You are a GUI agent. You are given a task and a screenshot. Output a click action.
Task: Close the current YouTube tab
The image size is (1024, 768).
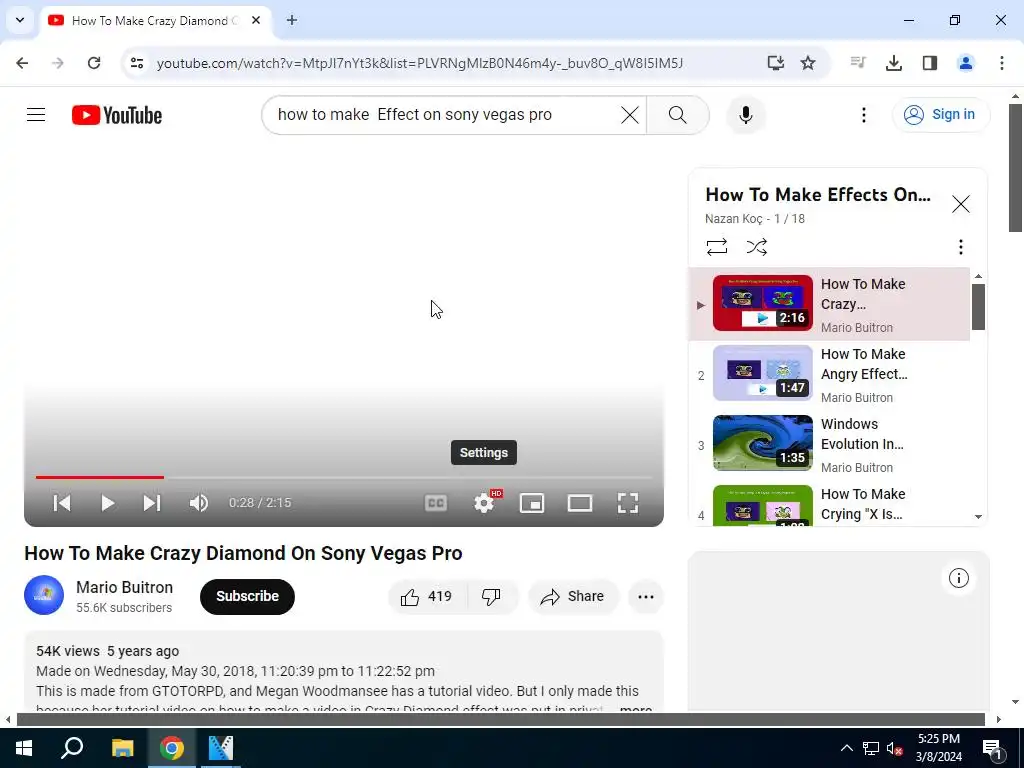tap(256, 20)
